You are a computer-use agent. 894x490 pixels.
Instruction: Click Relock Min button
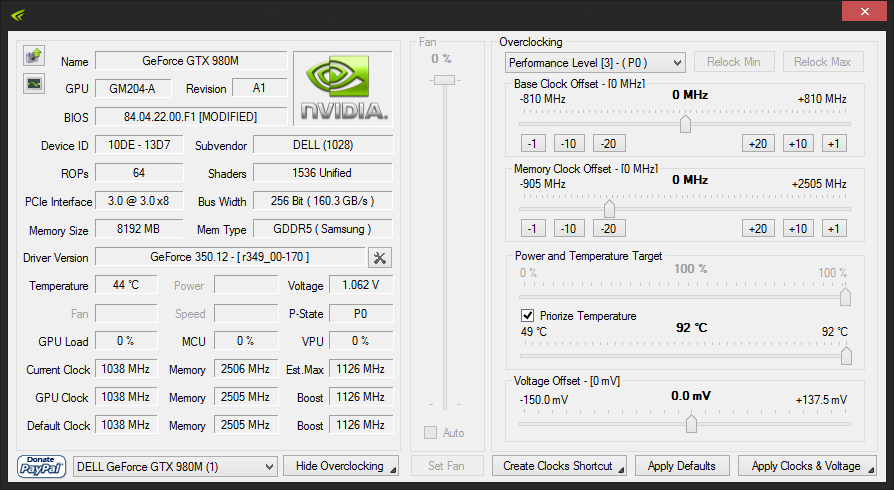point(734,62)
